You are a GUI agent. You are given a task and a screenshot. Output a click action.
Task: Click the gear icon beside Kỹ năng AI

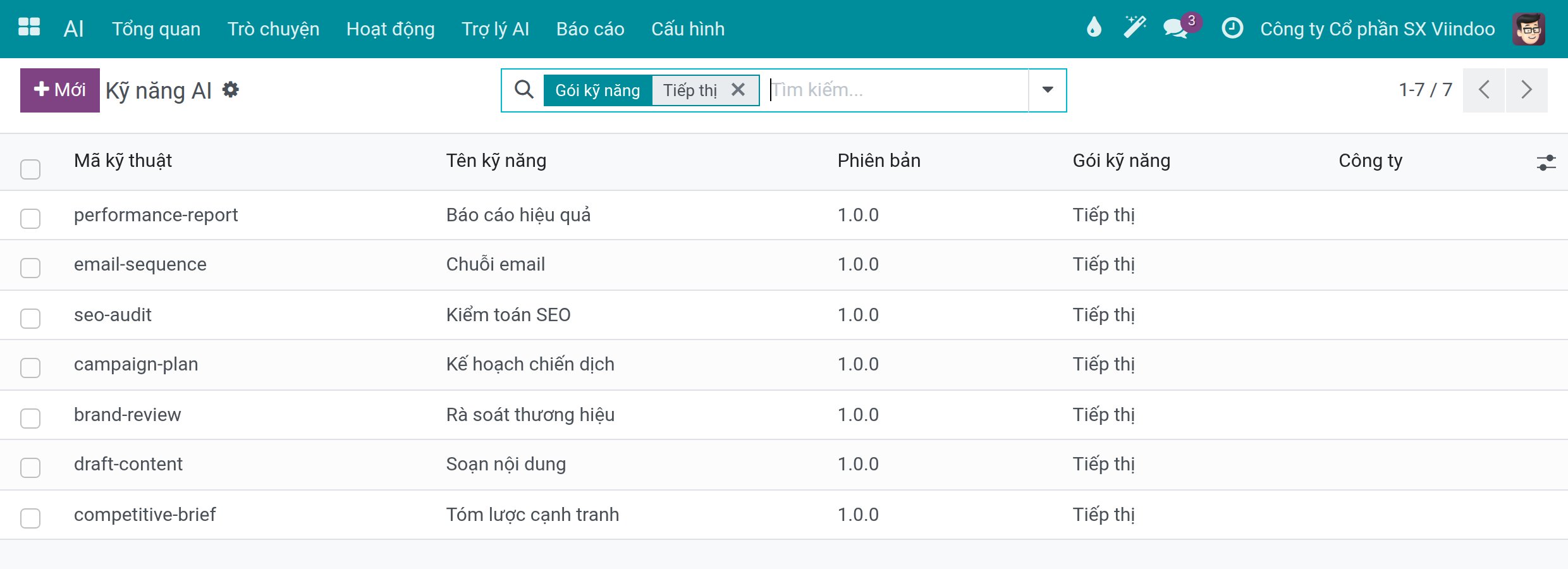pyautogui.click(x=231, y=90)
